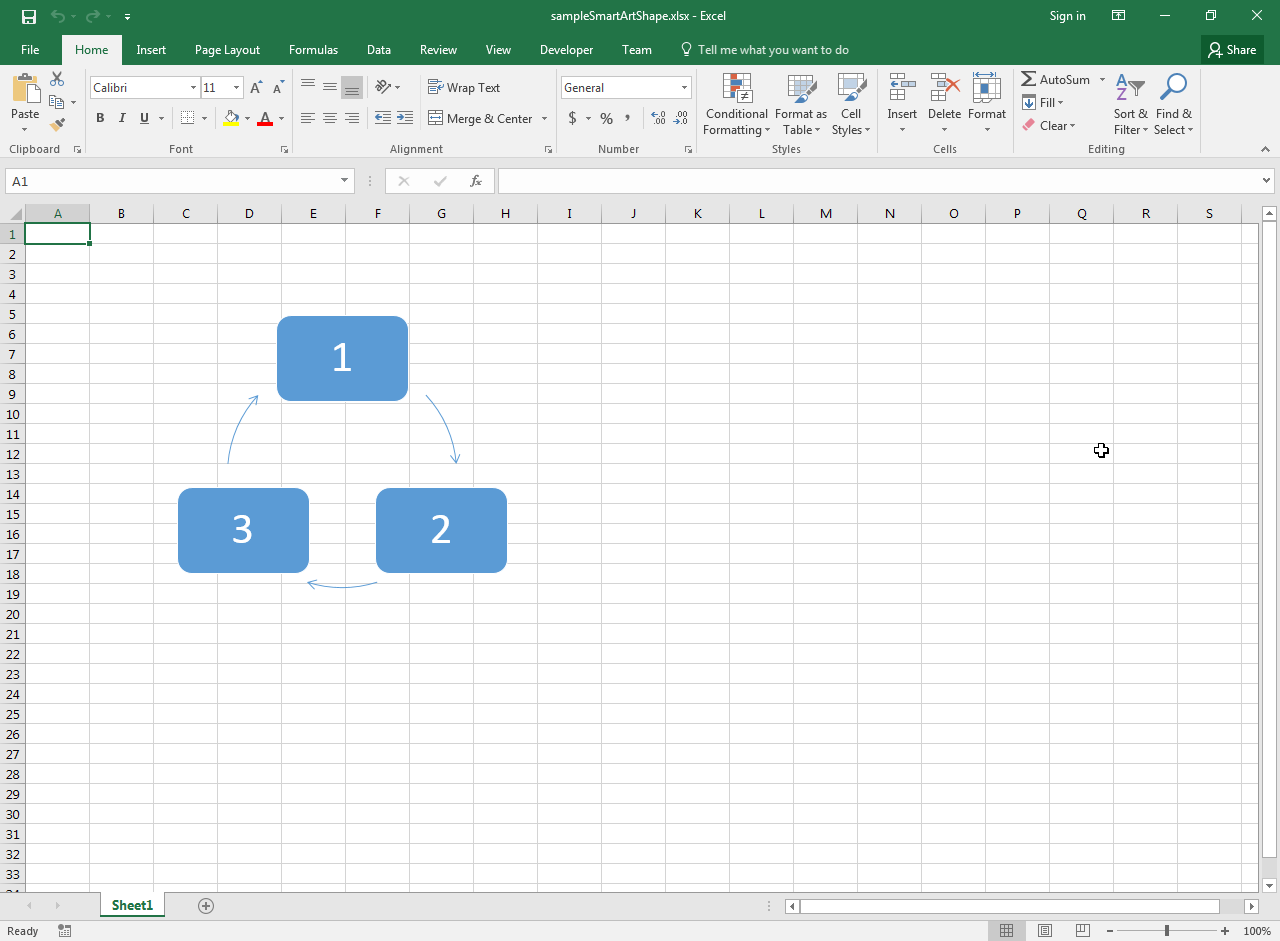Click the Insert Function fx icon
Image resolution: width=1280 pixels, height=941 pixels.
point(476,181)
